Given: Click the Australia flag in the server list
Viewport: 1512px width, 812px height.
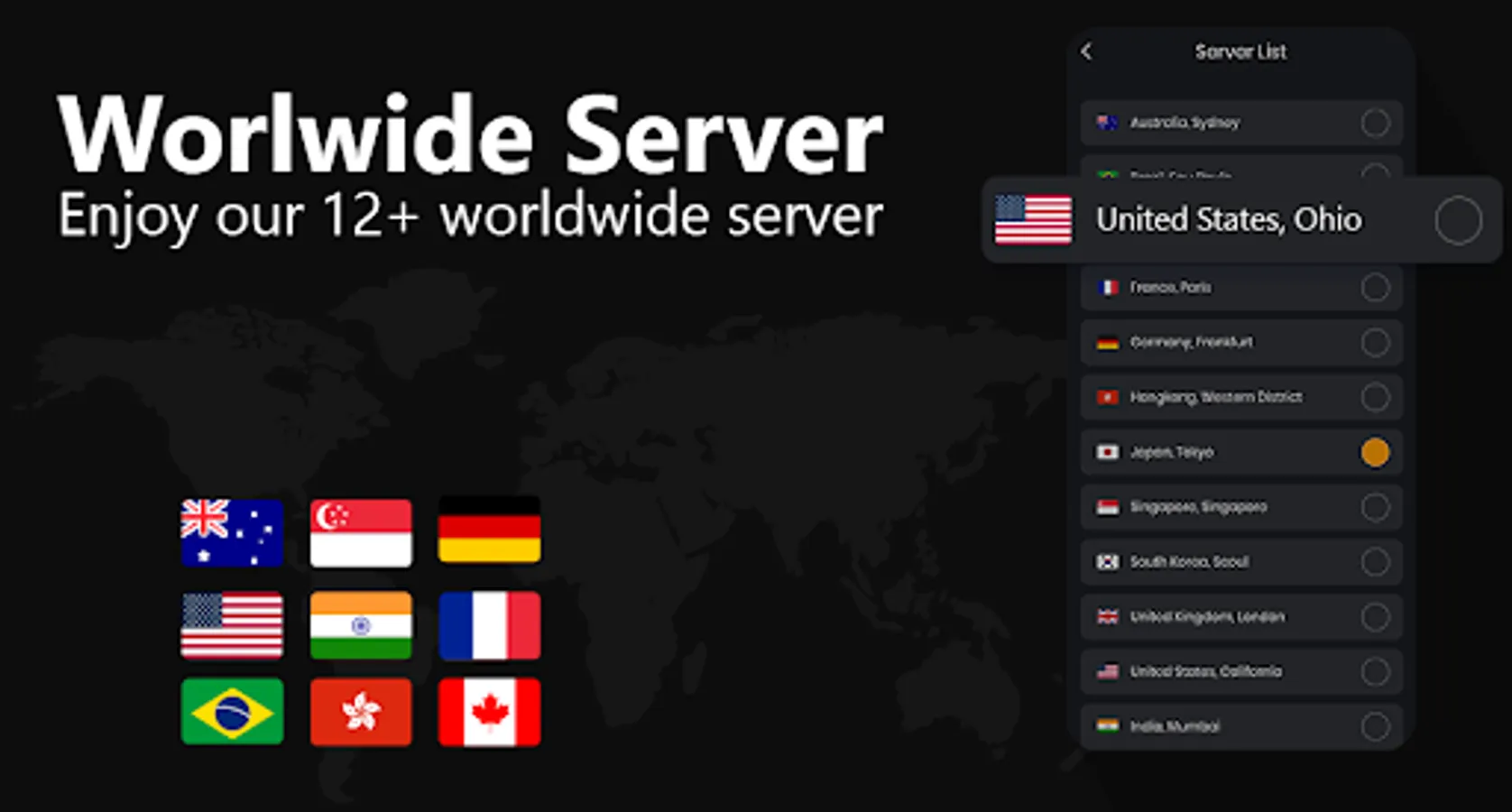Looking at the screenshot, I should point(1107,123).
